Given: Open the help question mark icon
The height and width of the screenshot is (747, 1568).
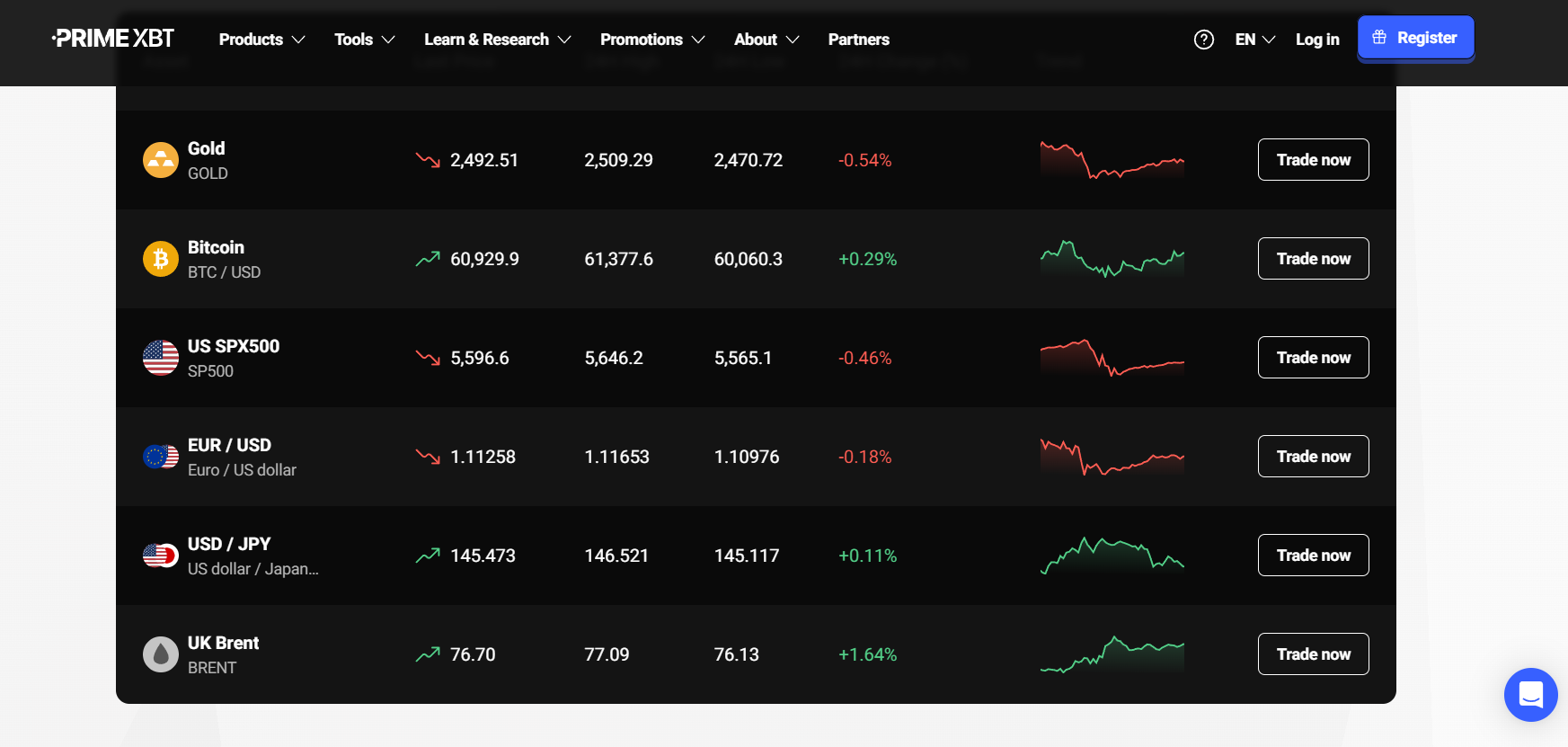Looking at the screenshot, I should coord(1203,40).
